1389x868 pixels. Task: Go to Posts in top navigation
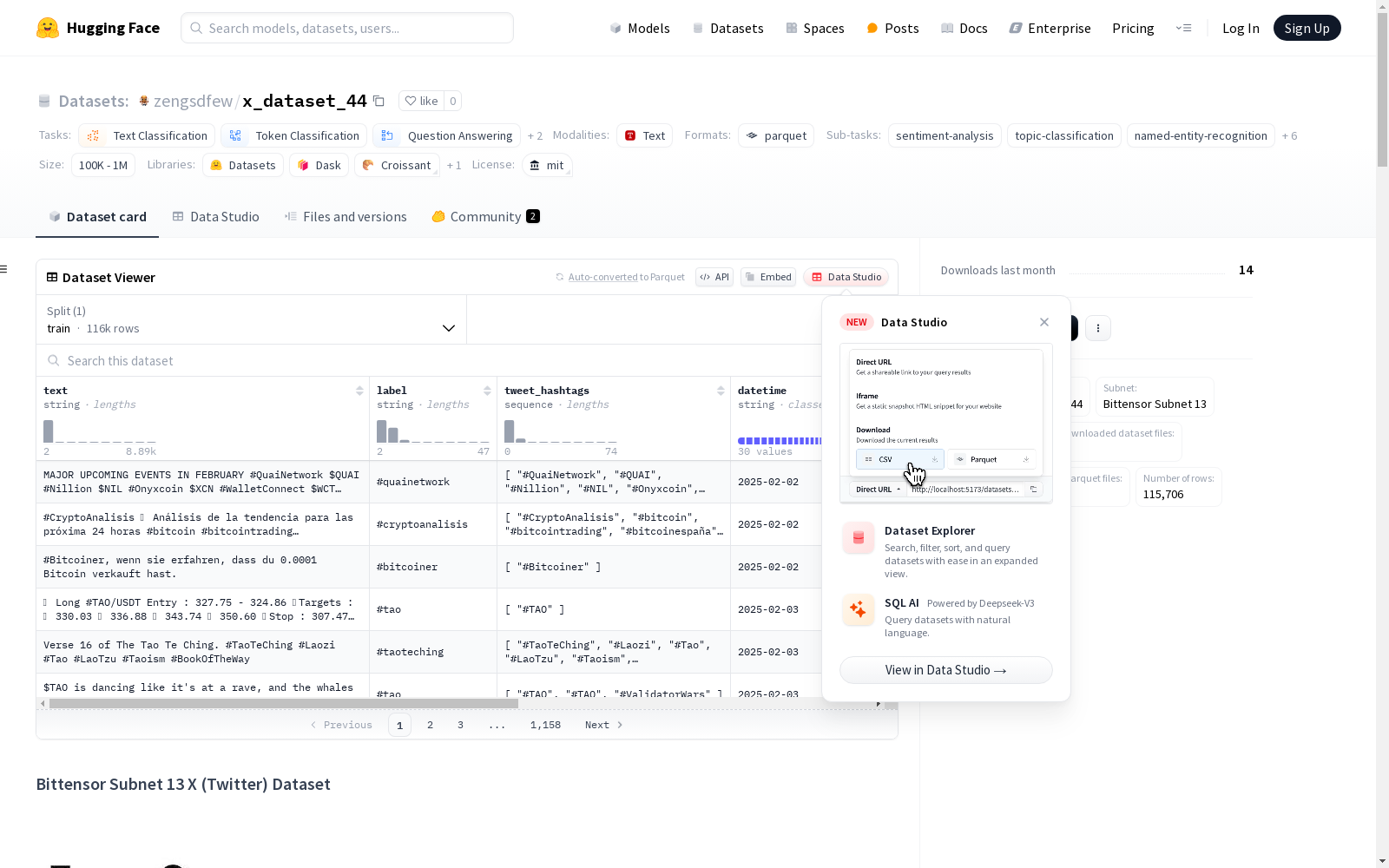point(892,28)
